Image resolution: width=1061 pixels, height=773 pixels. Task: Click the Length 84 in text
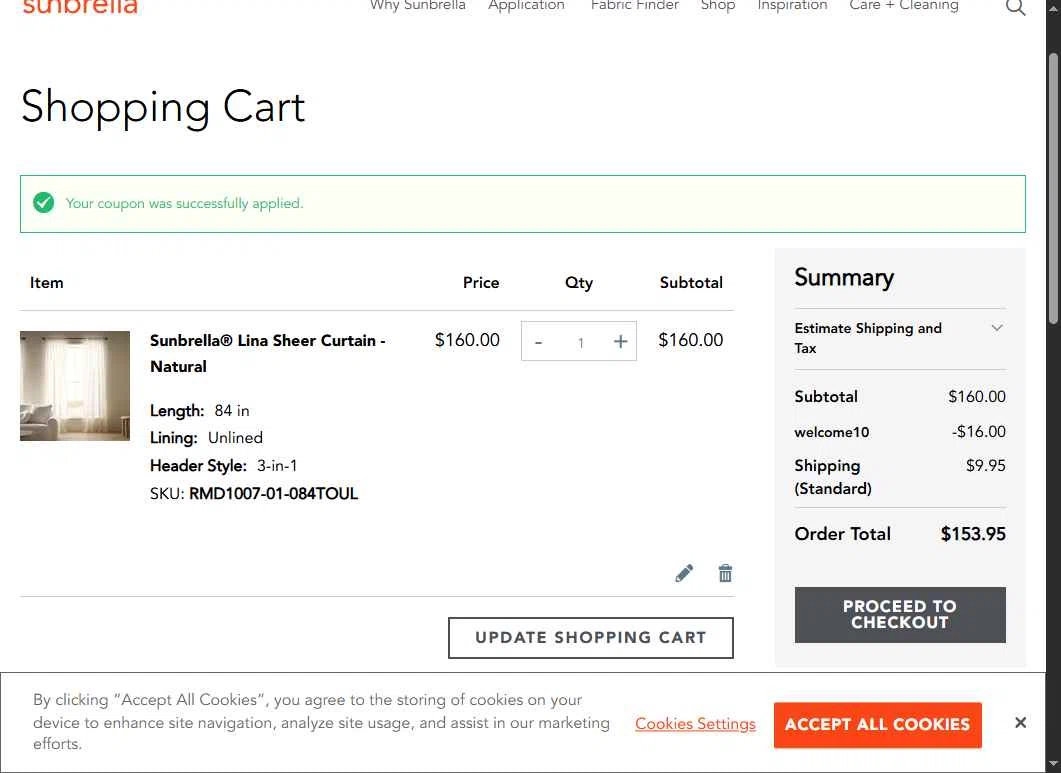(200, 411)
